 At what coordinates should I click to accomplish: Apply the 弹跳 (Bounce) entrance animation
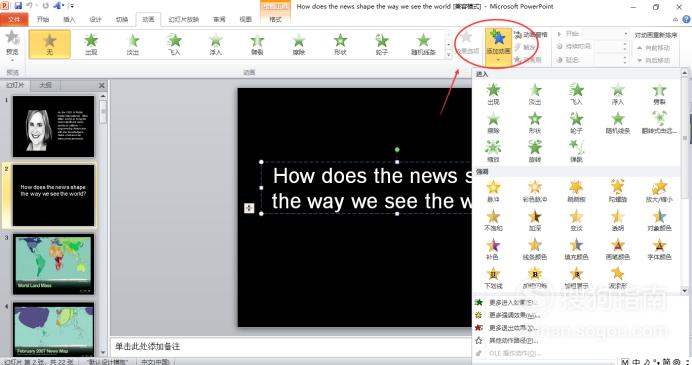[576, 151]
